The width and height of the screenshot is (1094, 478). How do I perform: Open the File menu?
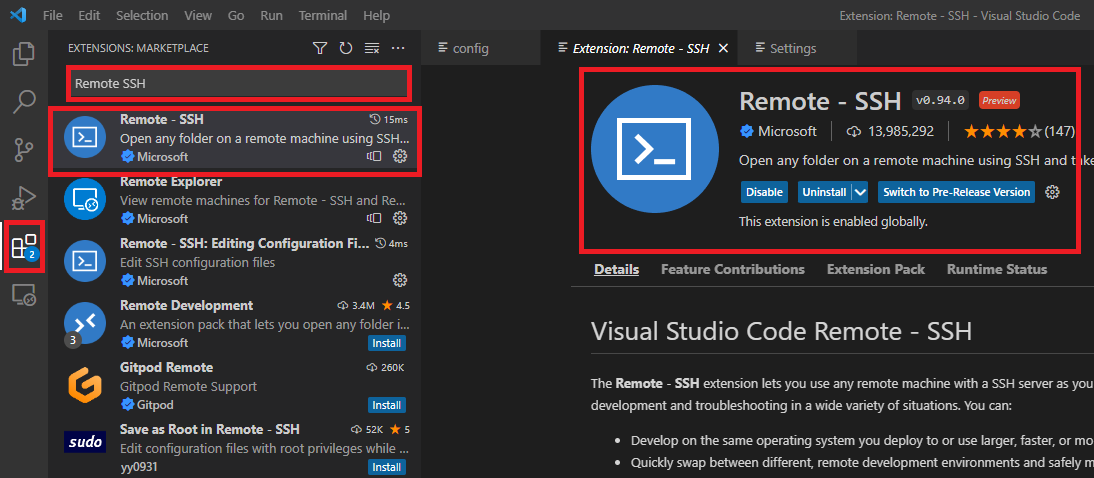(x=53, y=15)
